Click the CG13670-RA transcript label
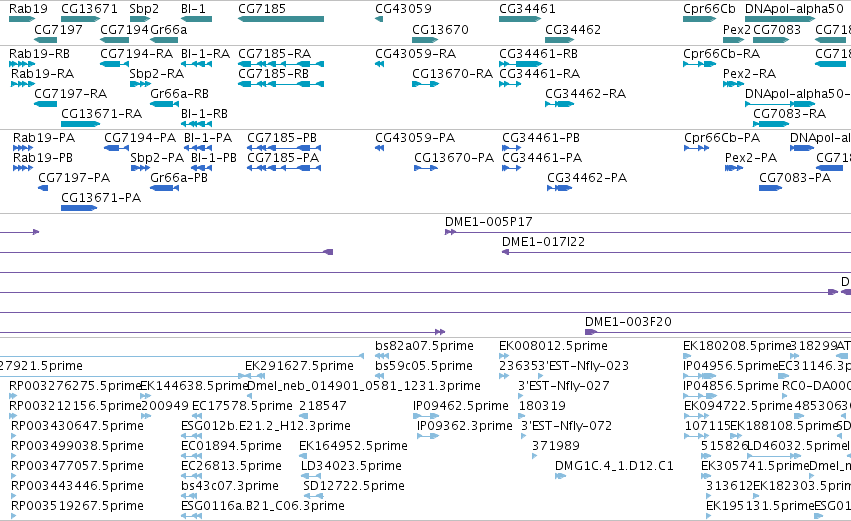 [452, 74]
